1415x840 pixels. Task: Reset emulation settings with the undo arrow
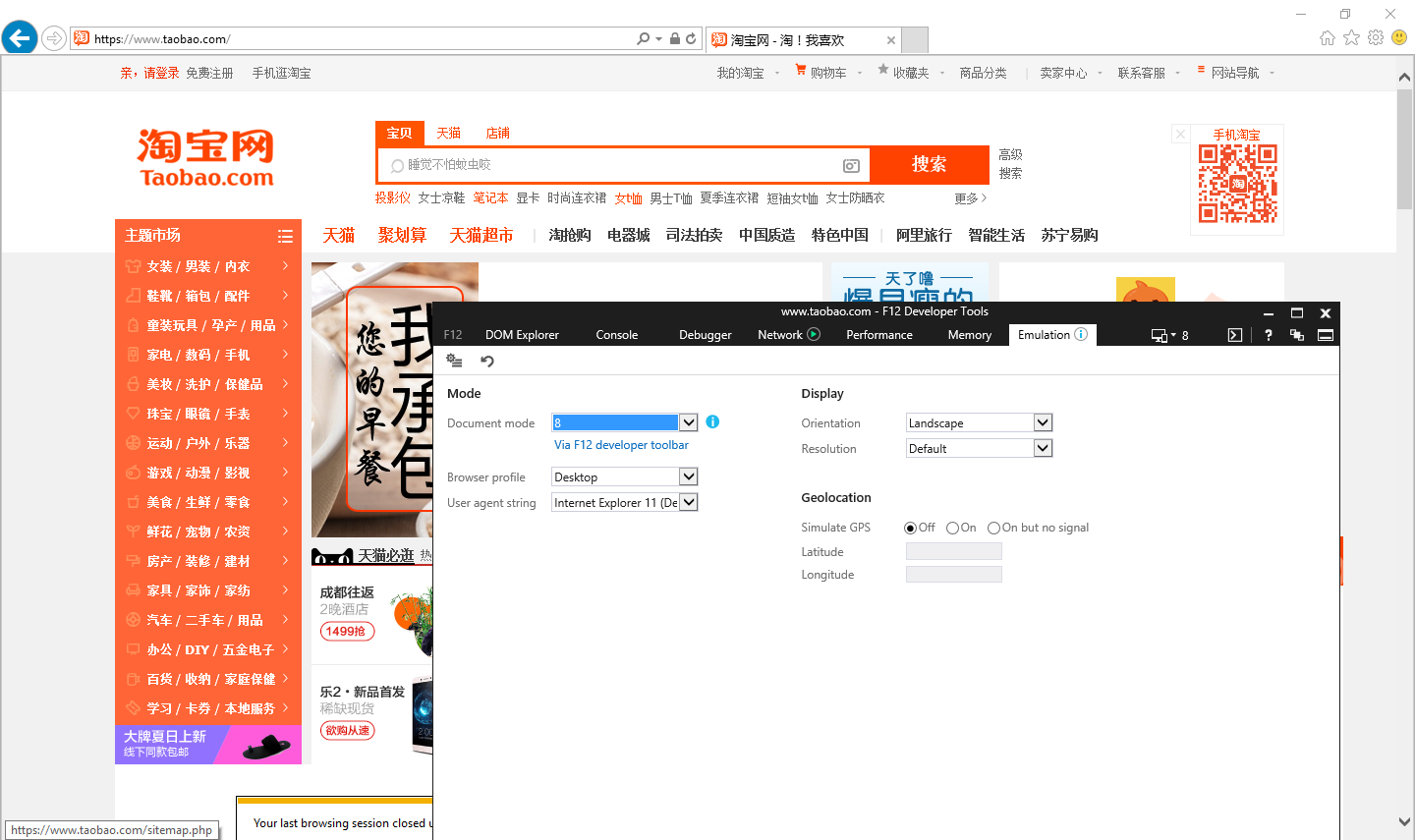[486, 362]
